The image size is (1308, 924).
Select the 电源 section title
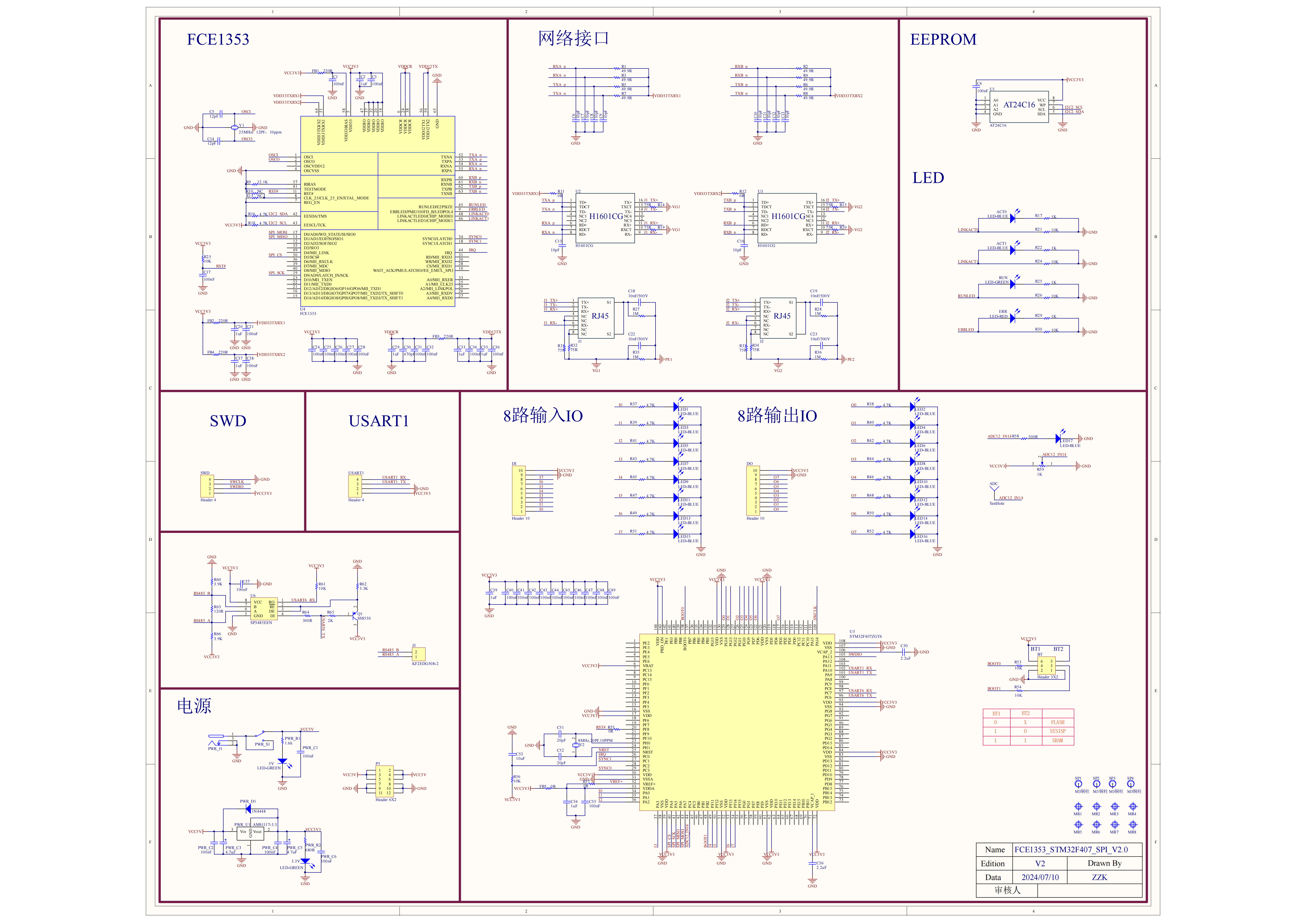[x=194, y=706]
